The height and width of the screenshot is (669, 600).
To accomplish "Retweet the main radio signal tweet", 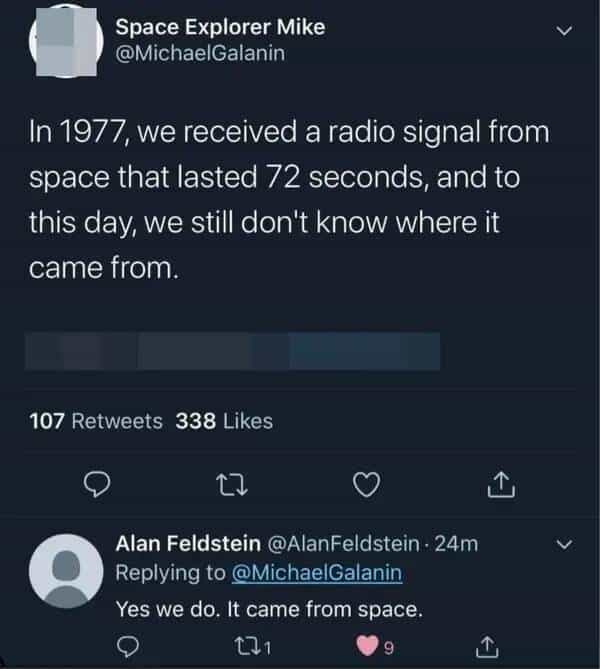I will tap(229, 485).
